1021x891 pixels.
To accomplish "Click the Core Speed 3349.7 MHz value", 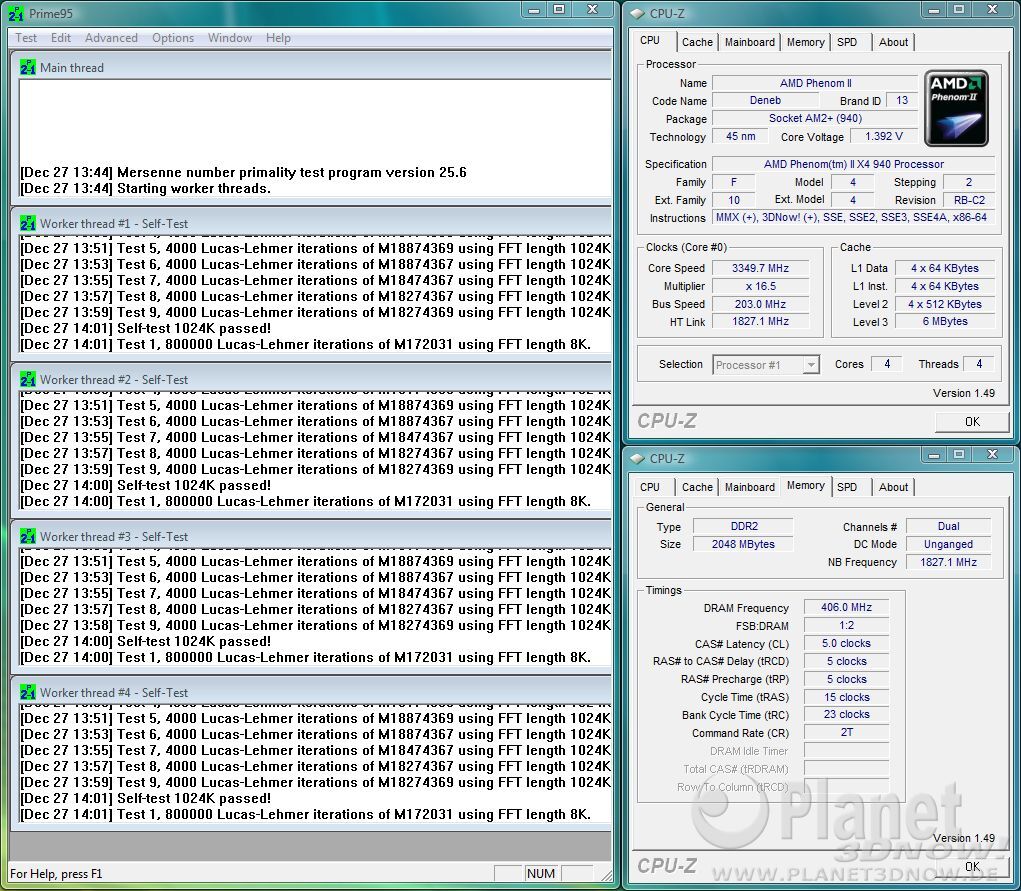I will tap(760, 268).
